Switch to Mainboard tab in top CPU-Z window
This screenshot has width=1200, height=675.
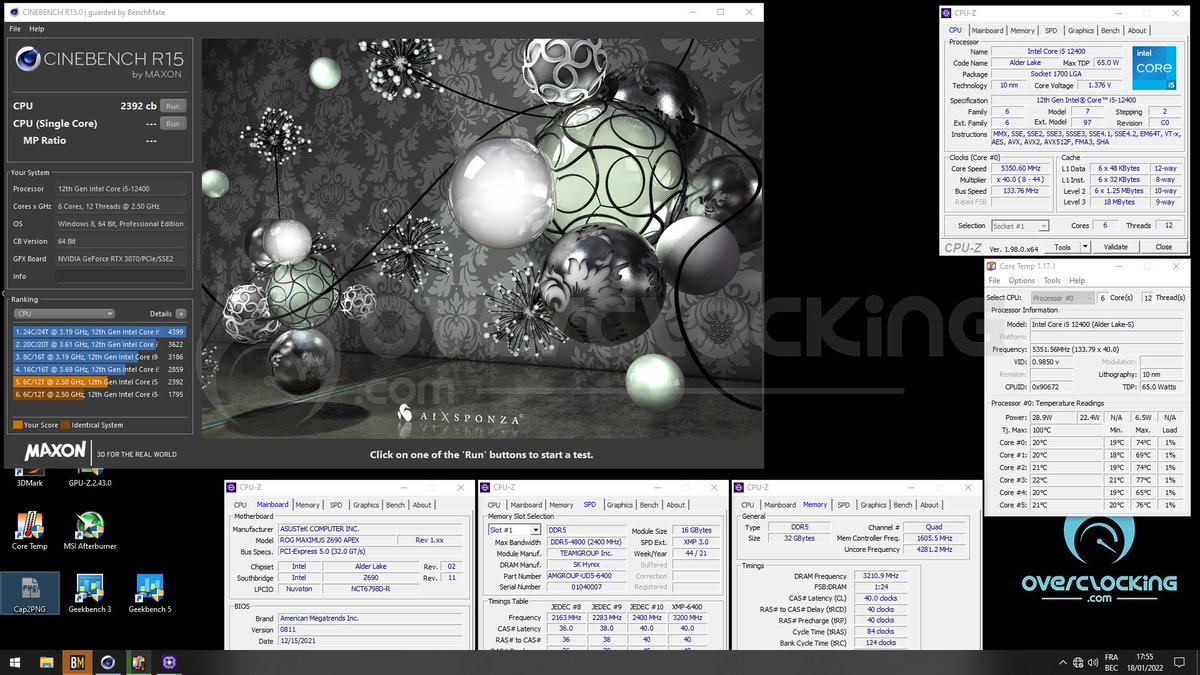point(987,31)
